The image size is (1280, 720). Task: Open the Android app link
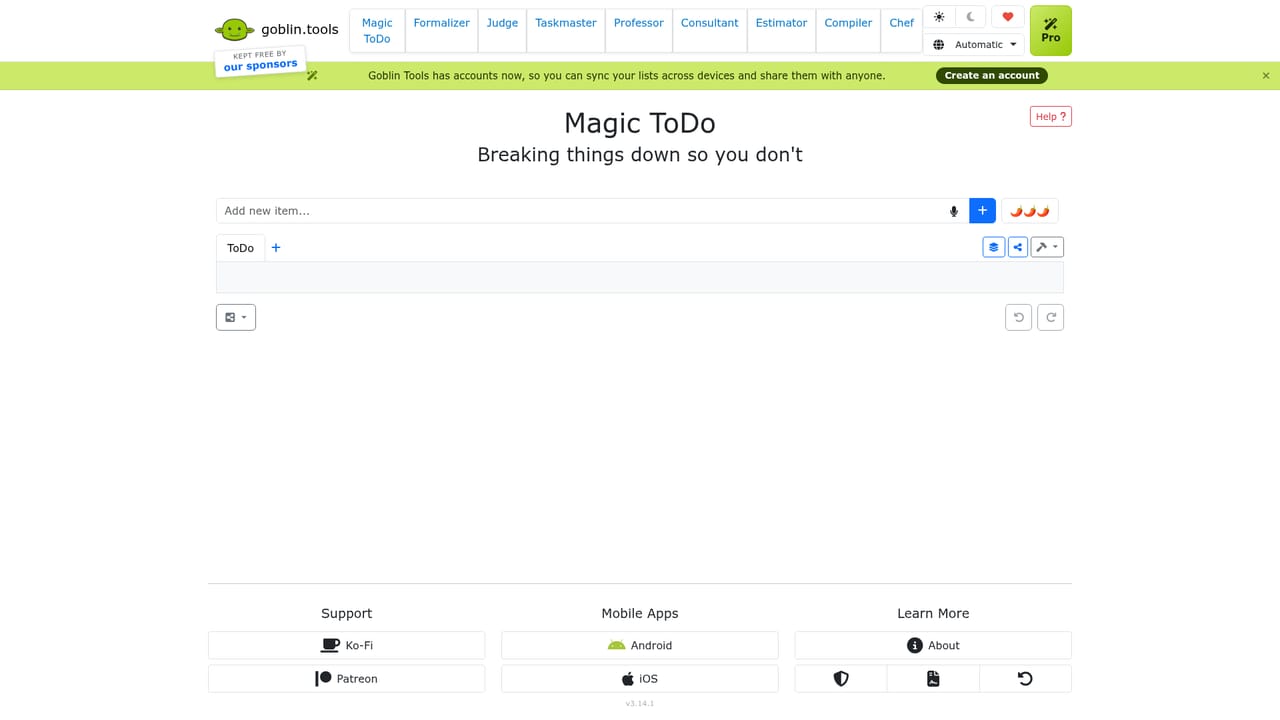click(x=640, y=645)
